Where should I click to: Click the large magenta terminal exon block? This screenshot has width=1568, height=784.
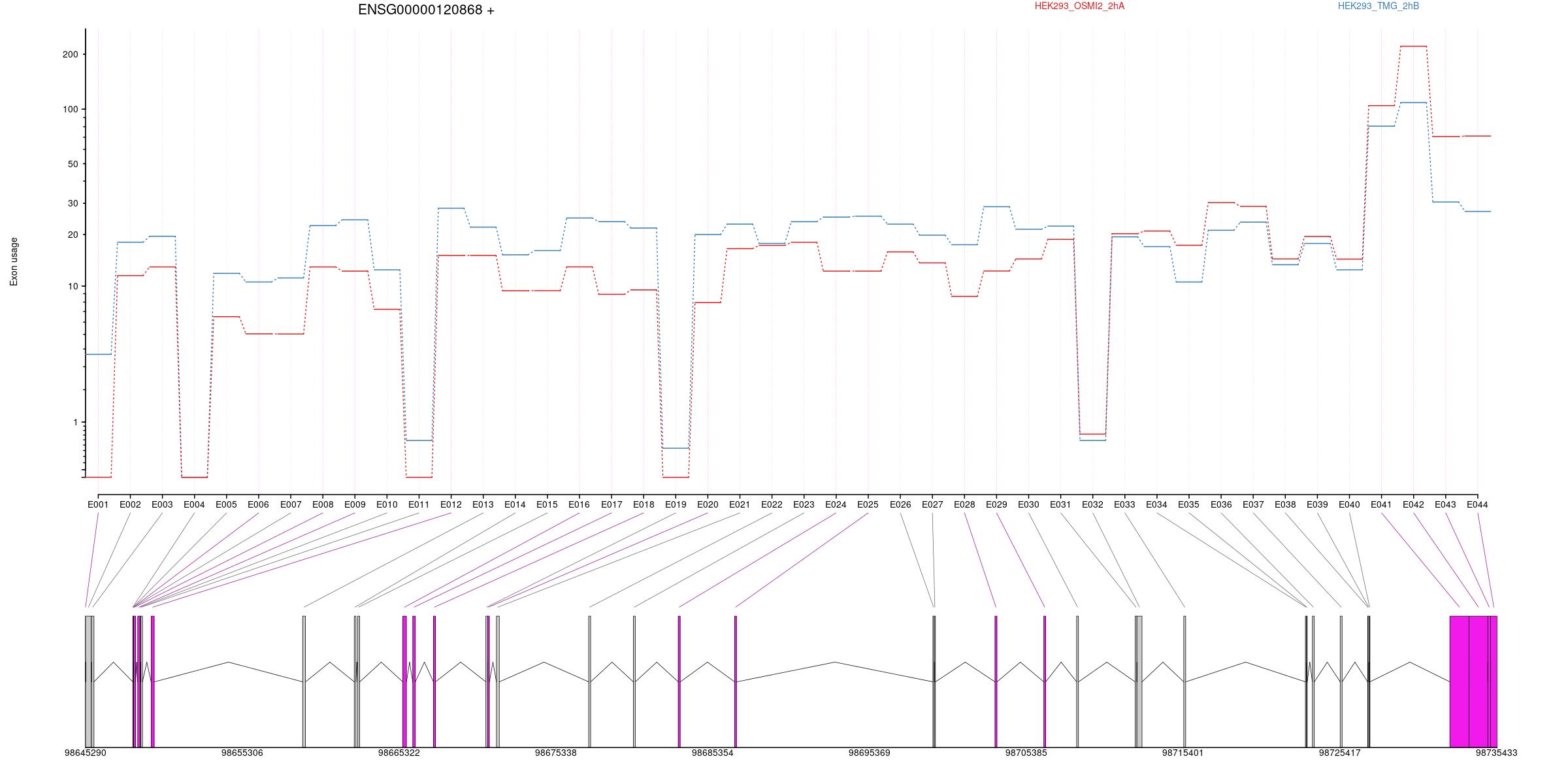[x=1473, y=681]
